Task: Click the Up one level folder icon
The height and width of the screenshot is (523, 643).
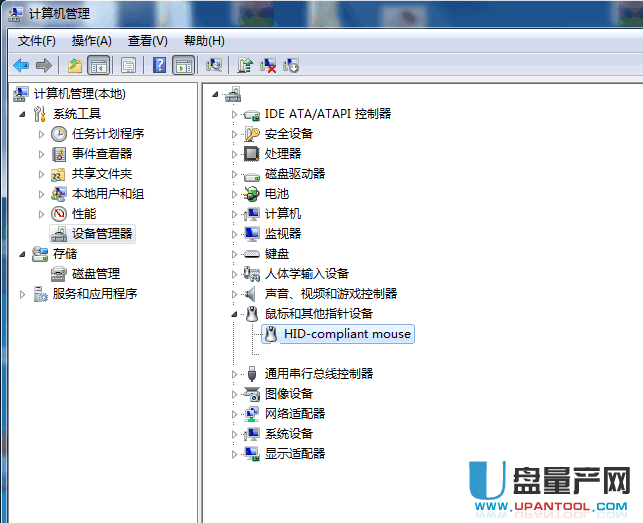Action: 74,65
